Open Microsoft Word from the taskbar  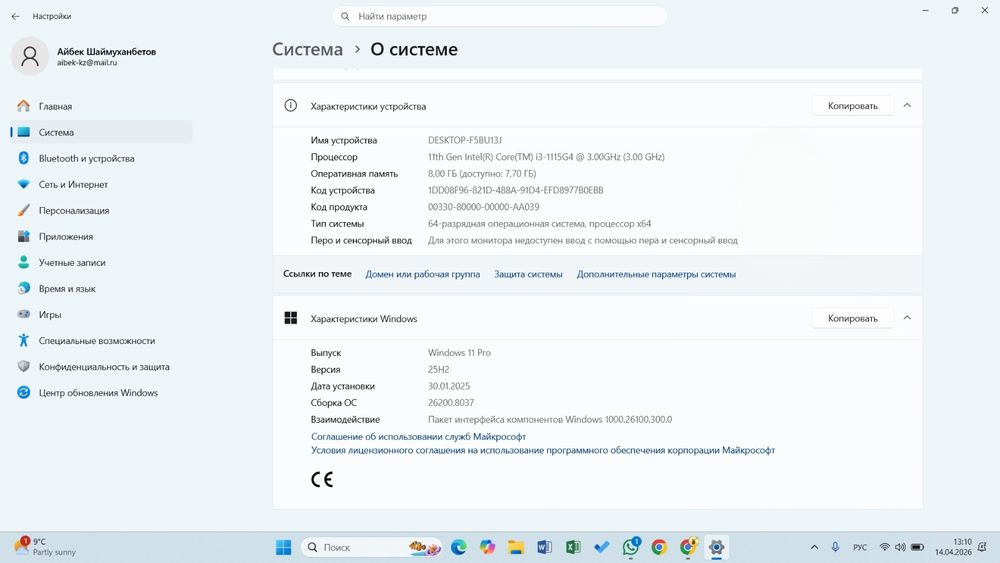545,547
